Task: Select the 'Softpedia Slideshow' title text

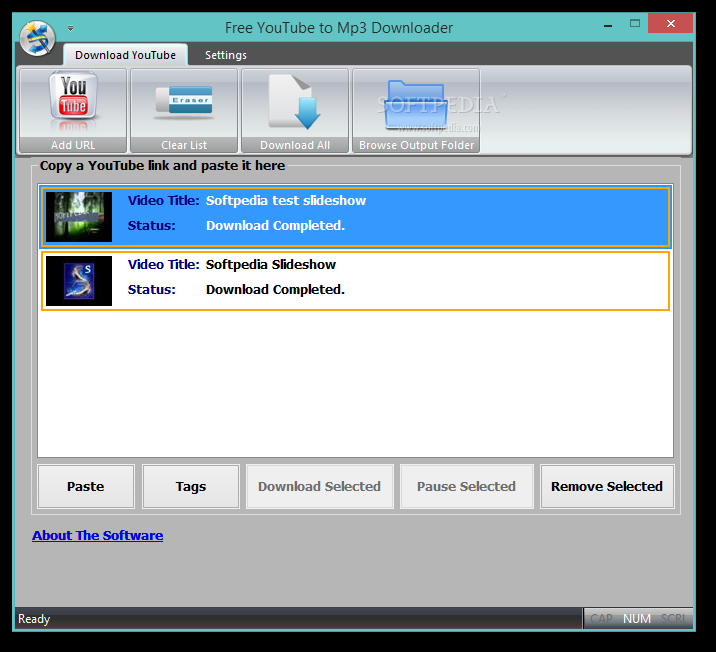Action: (x=271, y=264)
